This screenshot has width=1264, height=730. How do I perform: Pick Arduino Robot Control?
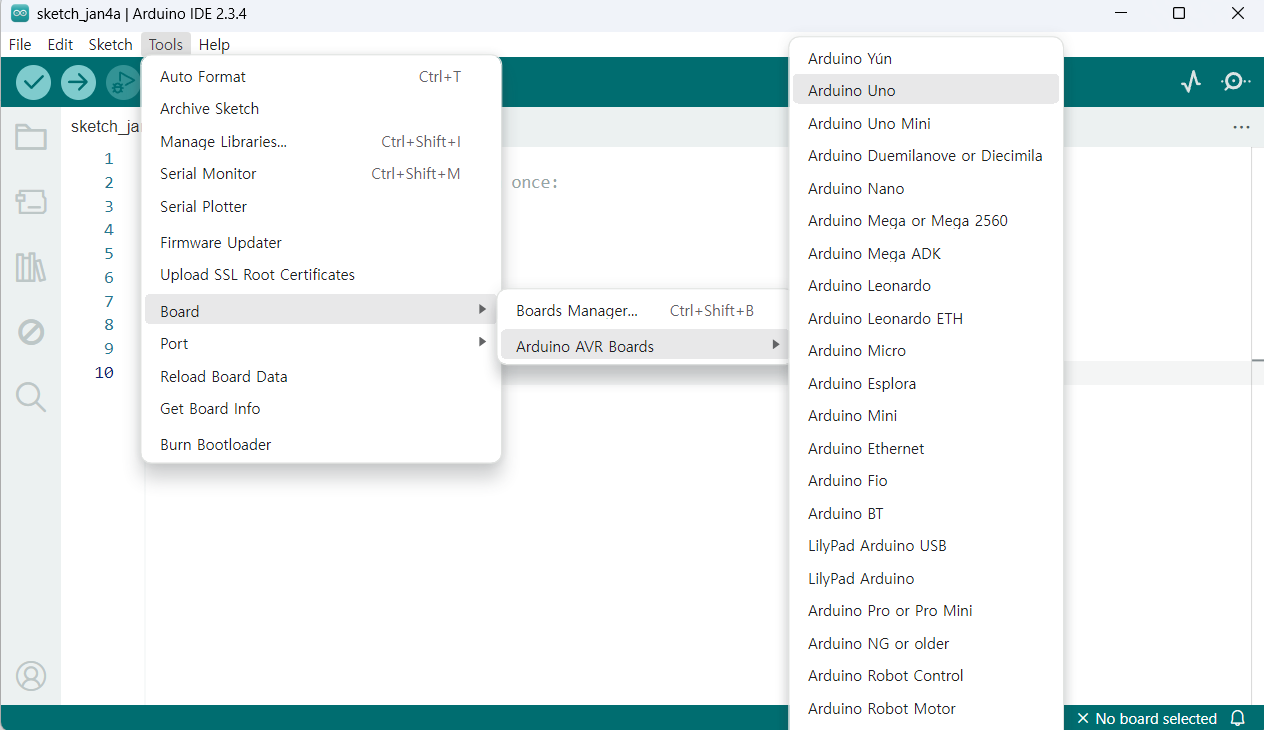pos(926,675)
